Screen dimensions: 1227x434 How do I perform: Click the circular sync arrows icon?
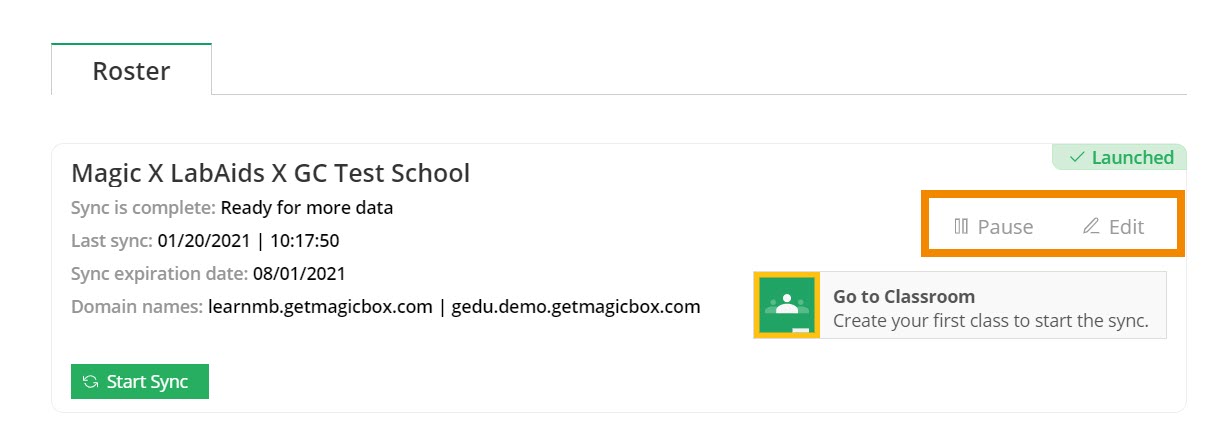pos(91,382)
